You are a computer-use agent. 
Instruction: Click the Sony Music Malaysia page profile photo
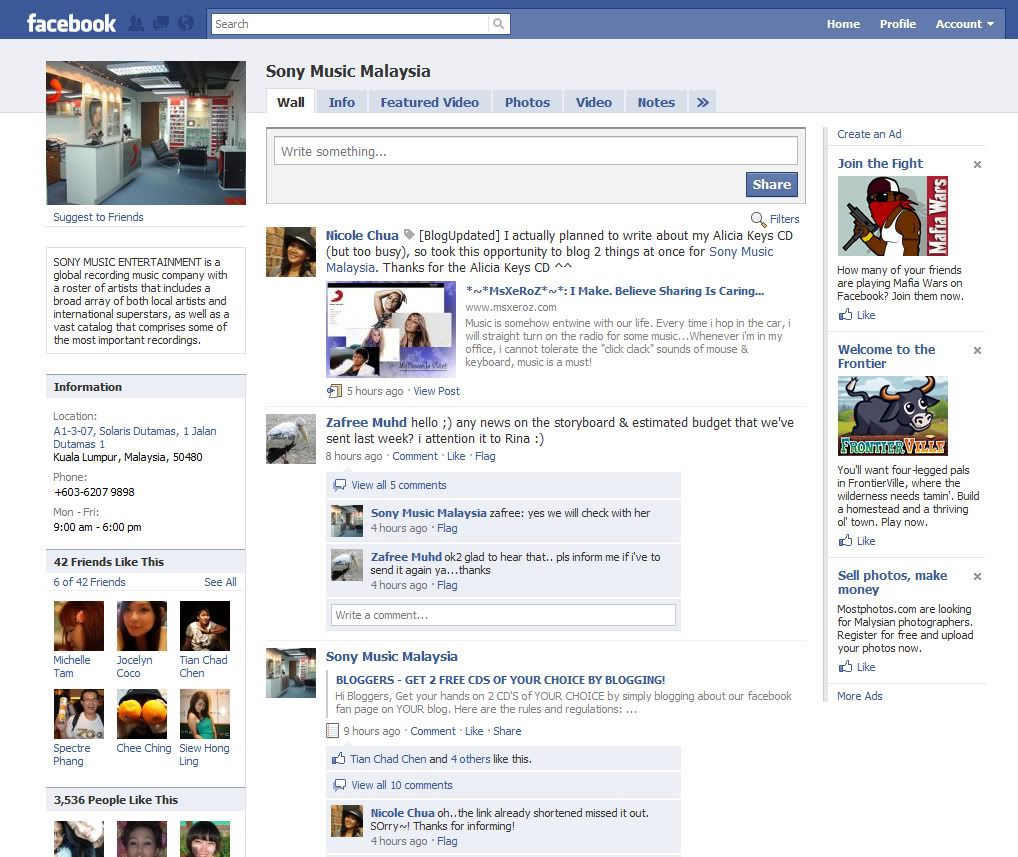tap(146, 132)
